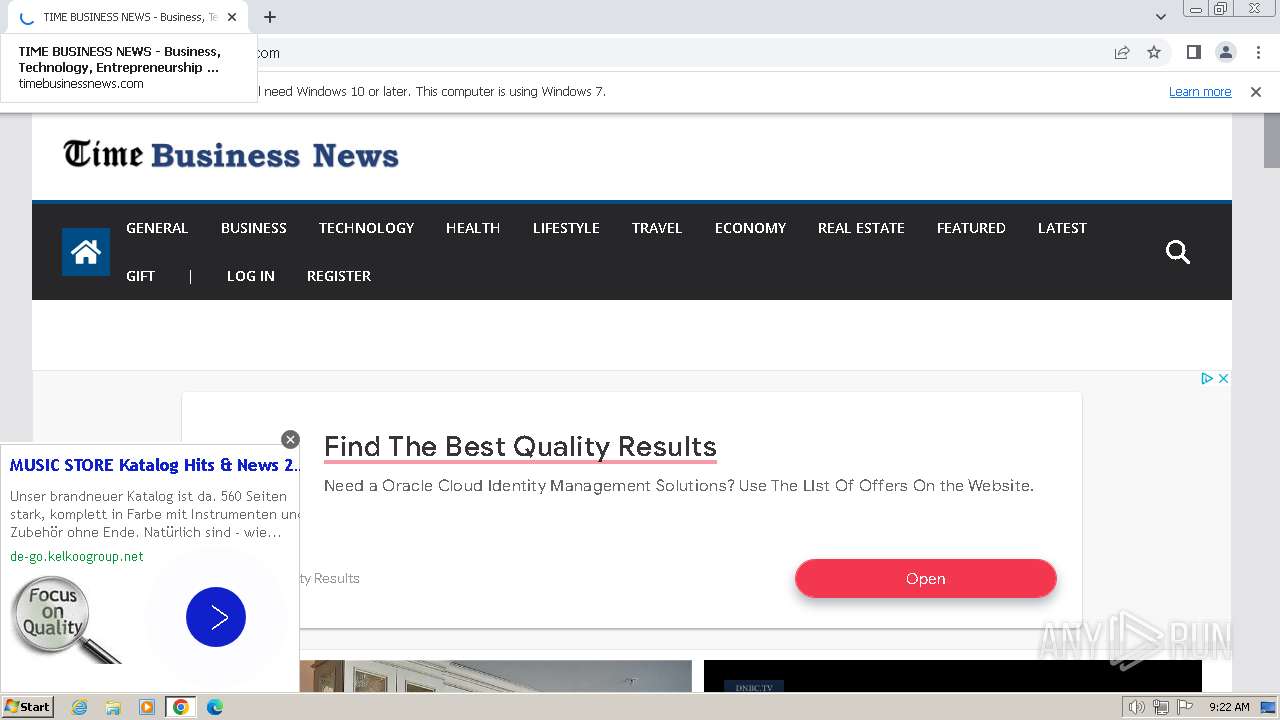This screenshot has width=1280, height=720.
Task: Click the AdChoices triangle icon
Action: click(x=1206, y=378)
